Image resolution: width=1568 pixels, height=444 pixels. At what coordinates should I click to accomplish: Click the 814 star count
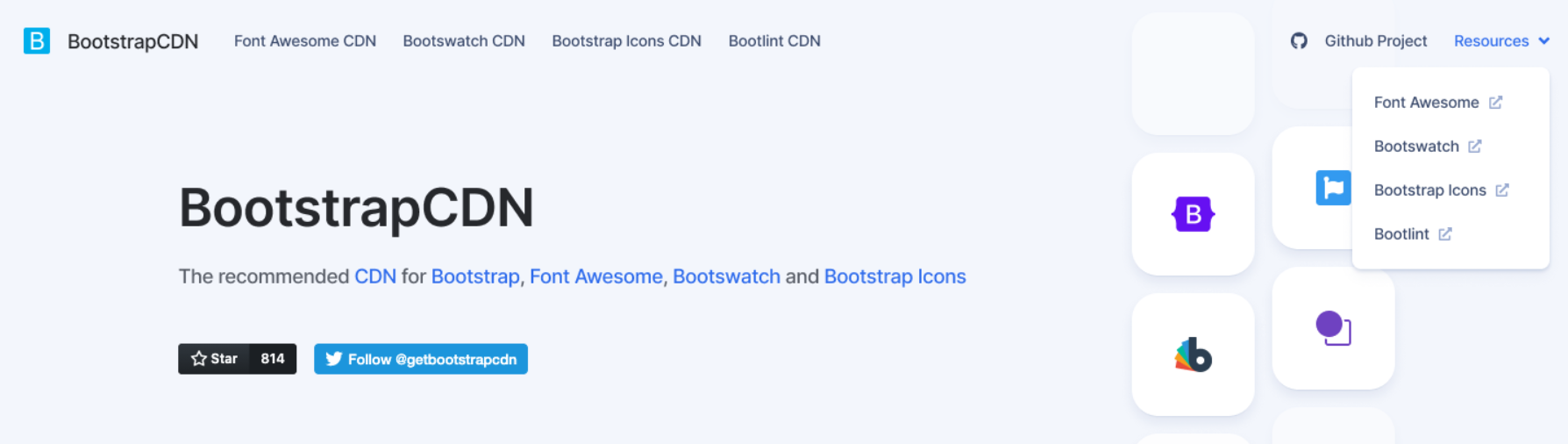coord(273,359)
